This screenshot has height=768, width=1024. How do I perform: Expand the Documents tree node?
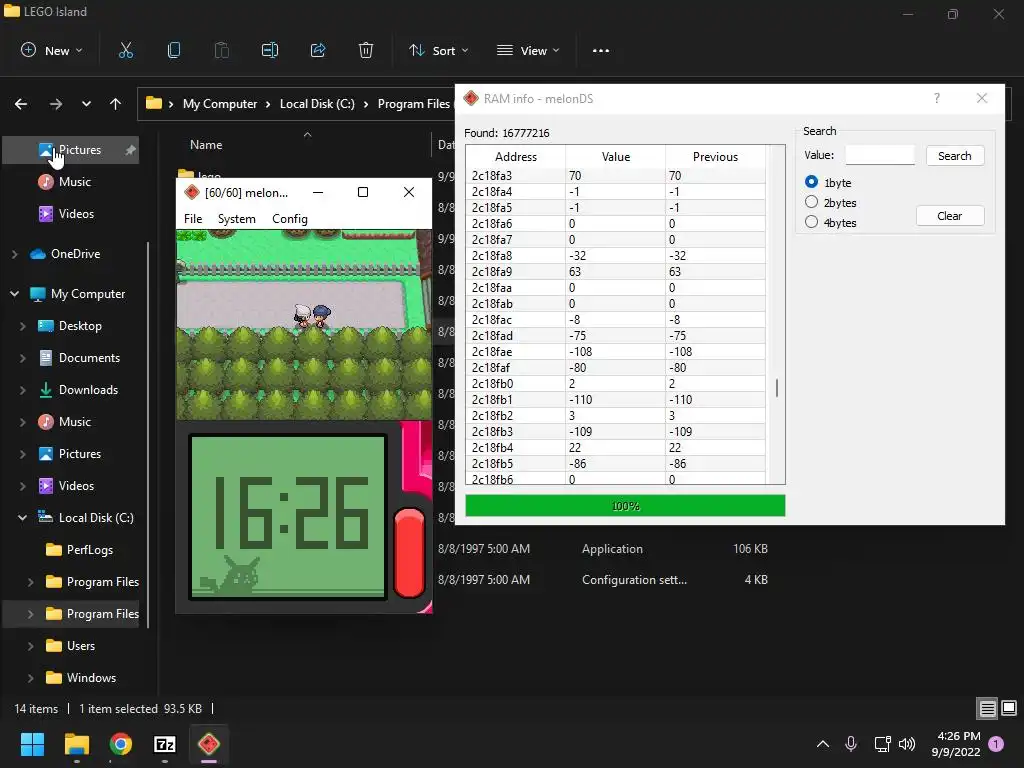click(x=22, y=358)
